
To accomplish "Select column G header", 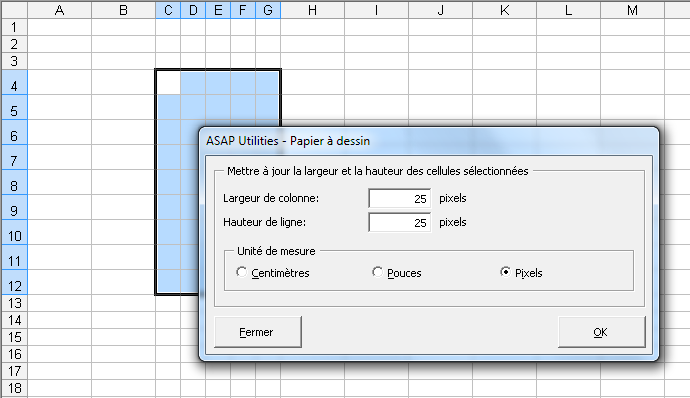I will point(268,10).
